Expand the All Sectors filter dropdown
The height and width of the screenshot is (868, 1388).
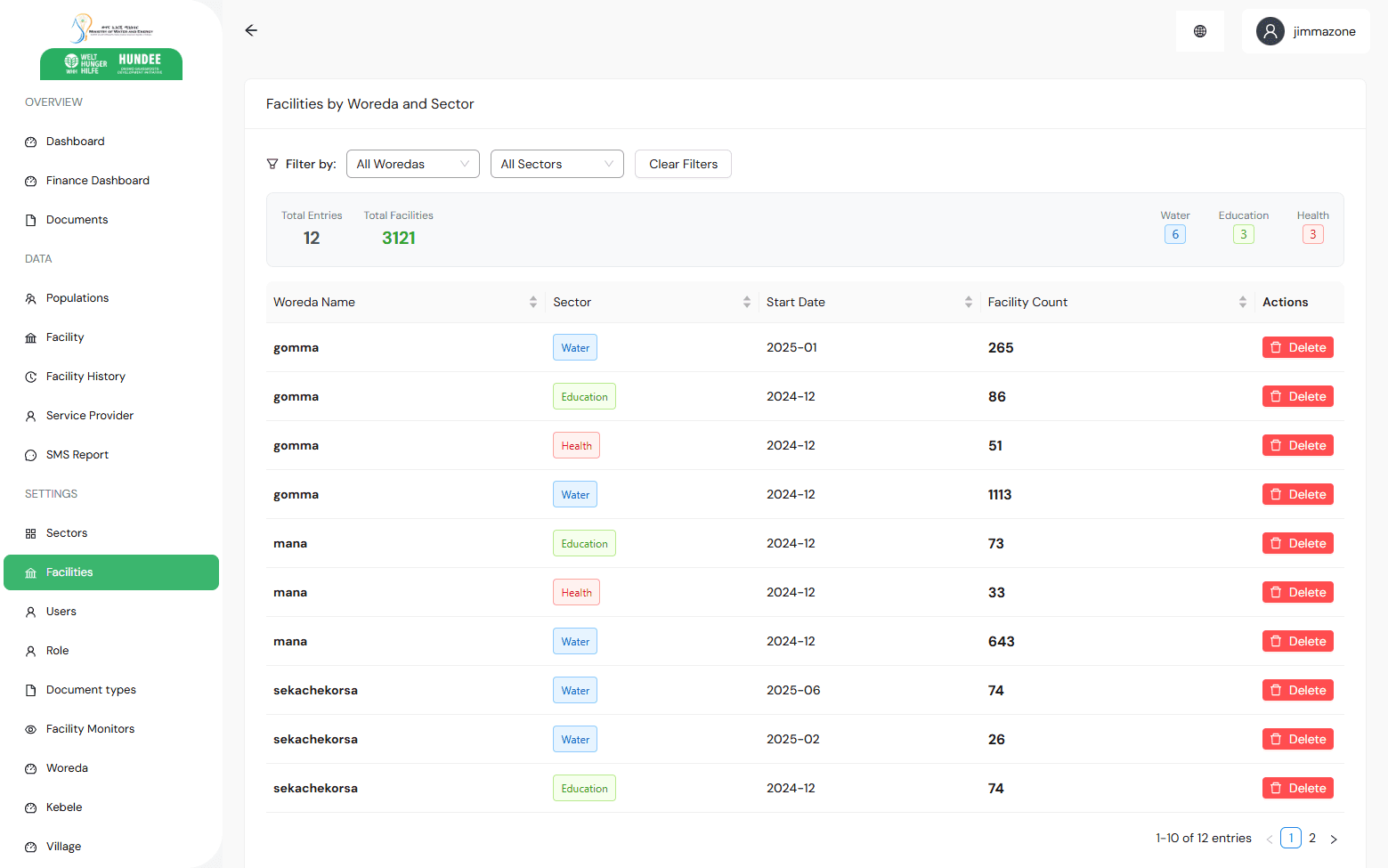(x=556, y=164)
